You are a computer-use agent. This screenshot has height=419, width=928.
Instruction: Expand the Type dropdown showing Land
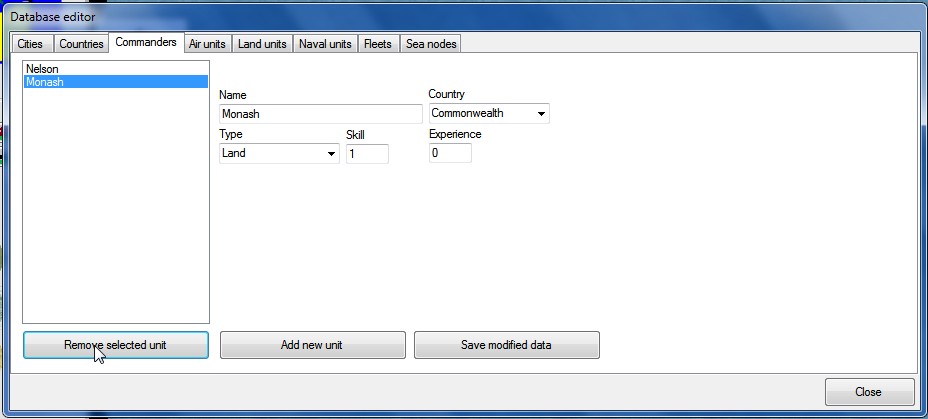[x=279, y=153]
